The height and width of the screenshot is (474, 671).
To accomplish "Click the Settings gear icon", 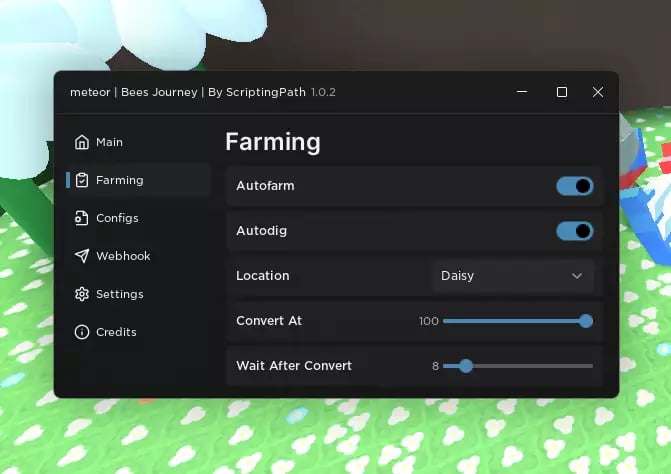I will pyautogui.click(x=82, y=294).
